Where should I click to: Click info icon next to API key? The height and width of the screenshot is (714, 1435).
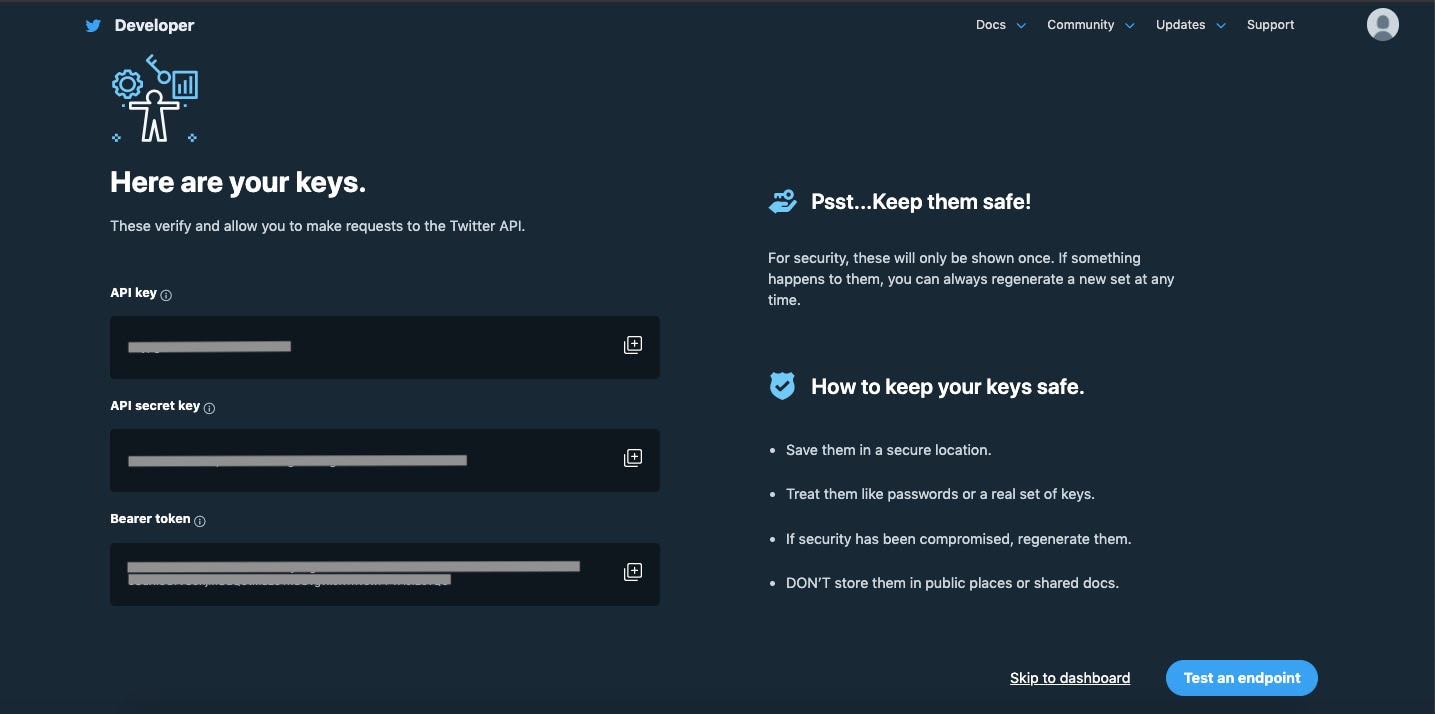[166, 295]
